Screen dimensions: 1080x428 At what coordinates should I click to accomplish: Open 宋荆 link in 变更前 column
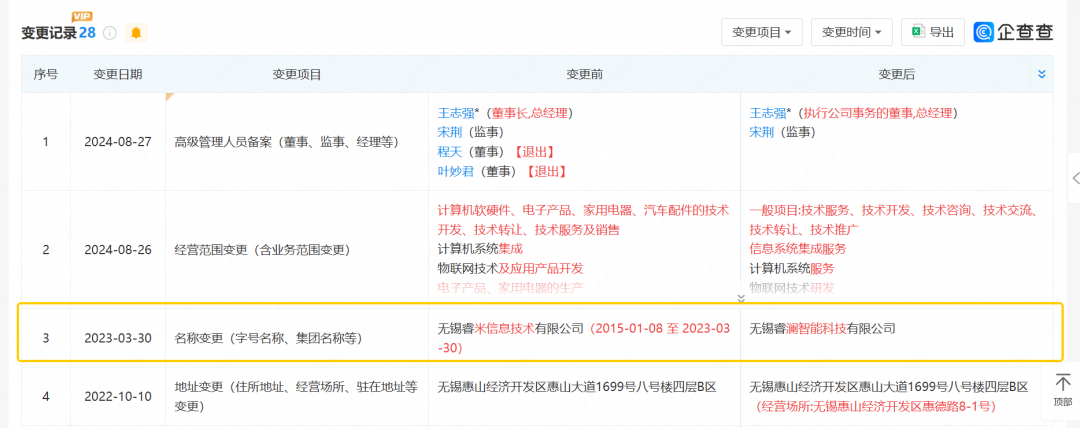point(450,132)
